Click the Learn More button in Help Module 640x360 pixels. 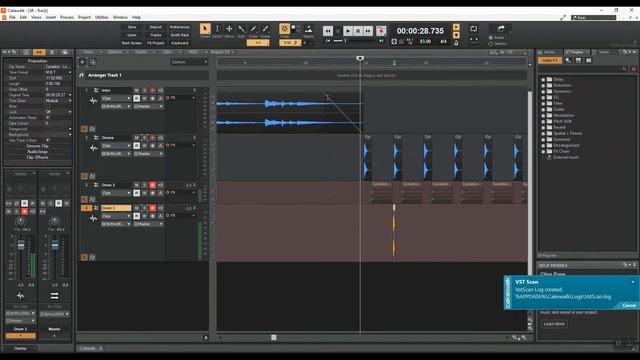[x=554, y=324]
